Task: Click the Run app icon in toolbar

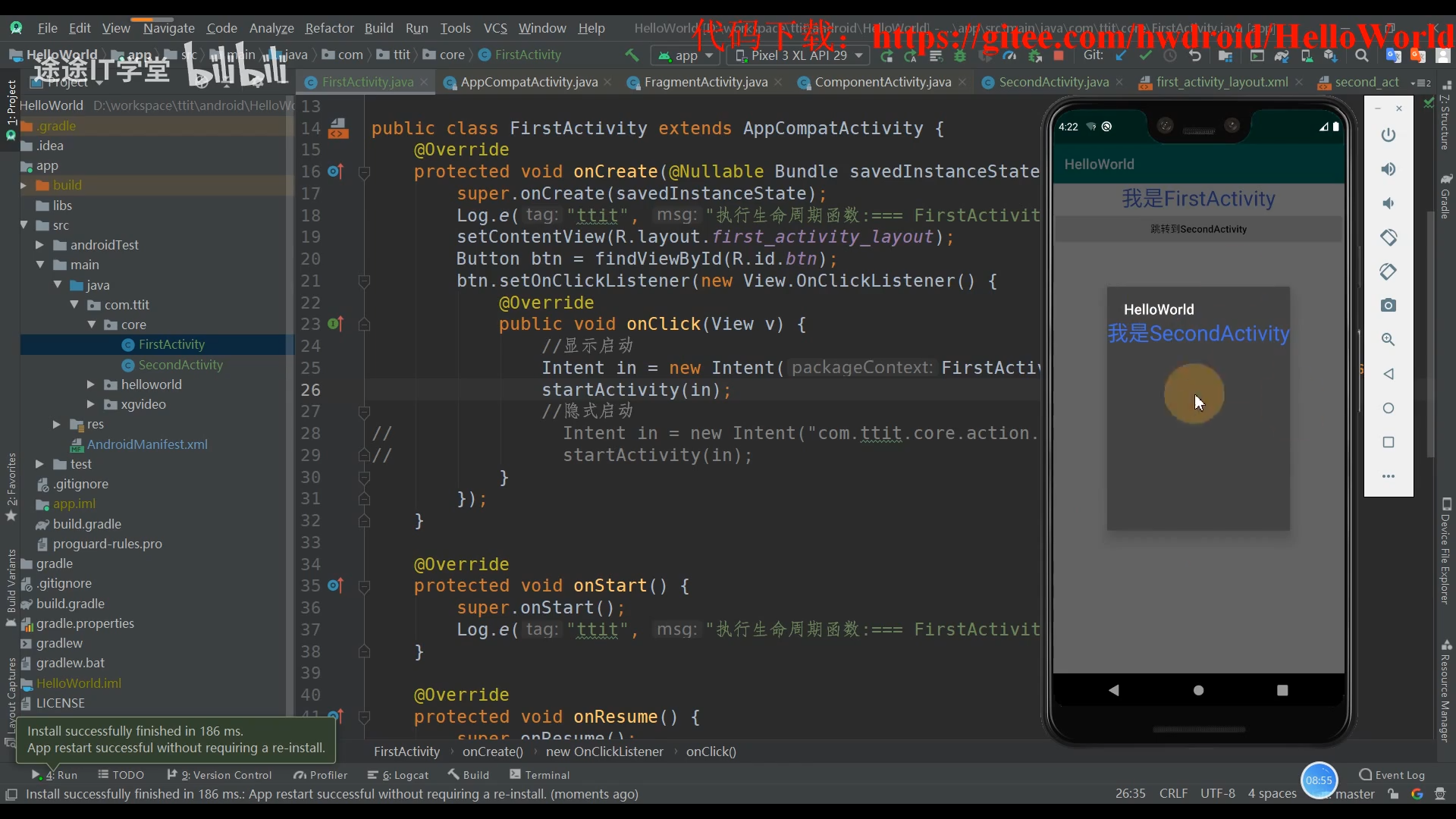Action: (886, 55)
